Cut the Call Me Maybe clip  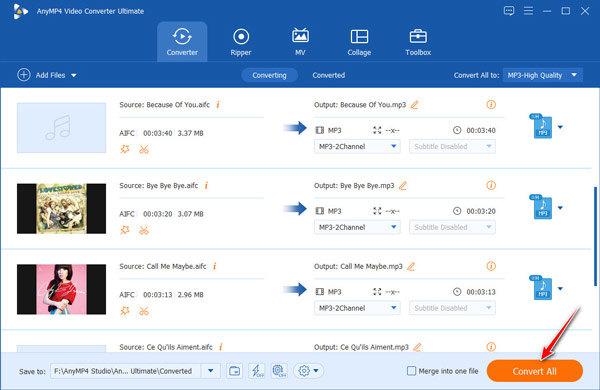pyautogui.click(x=144, y=311)
